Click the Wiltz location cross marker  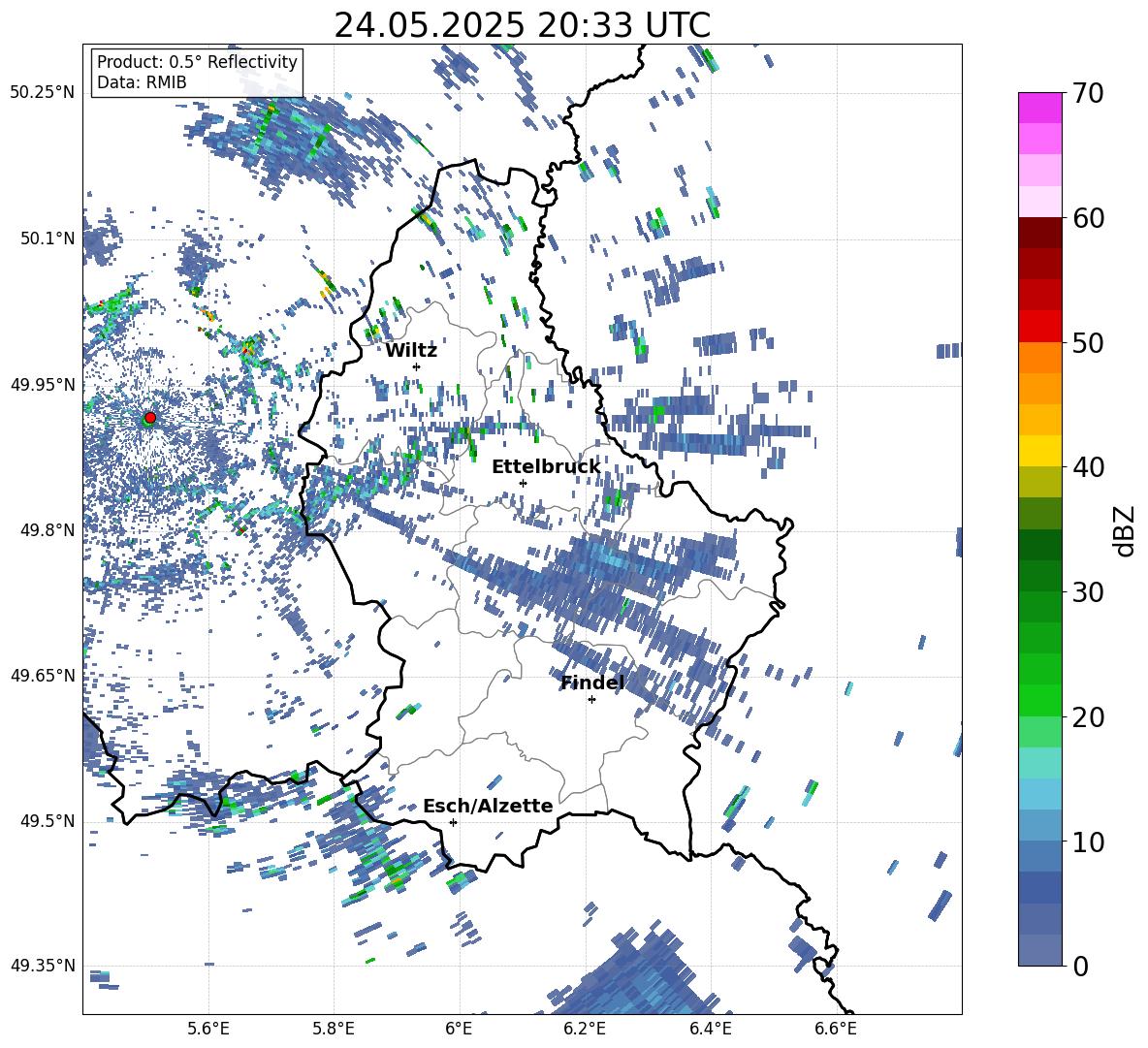pos(417,366)
